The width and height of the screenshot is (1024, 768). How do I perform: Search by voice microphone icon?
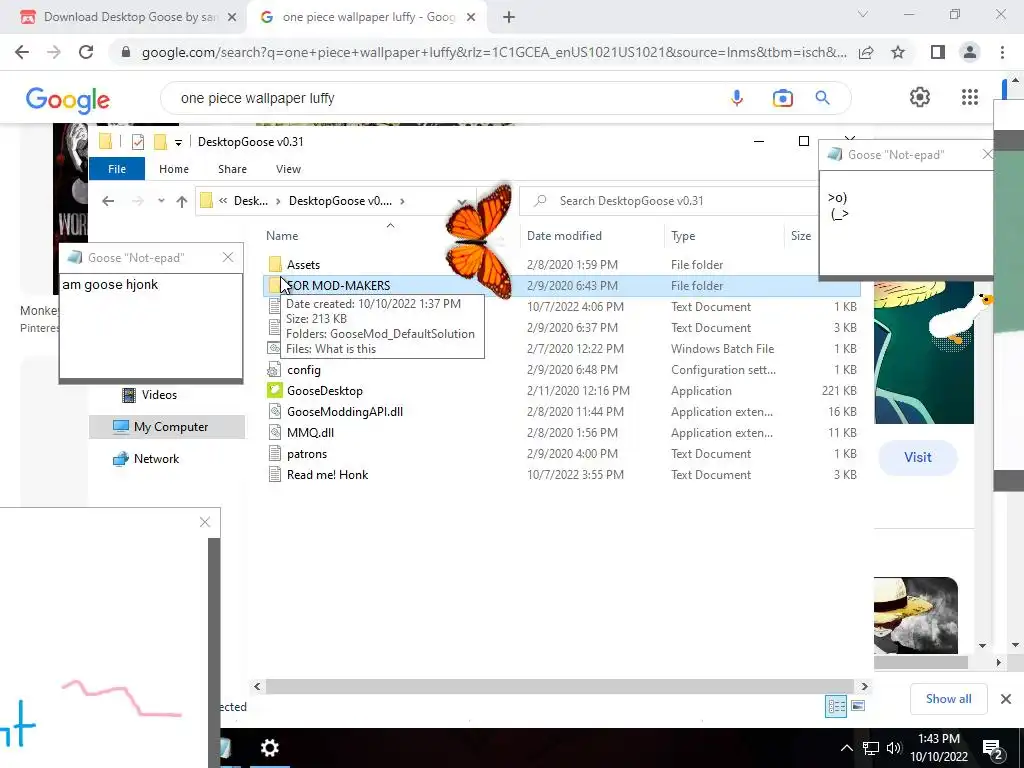pyautogui.click(x=737, y=98)
